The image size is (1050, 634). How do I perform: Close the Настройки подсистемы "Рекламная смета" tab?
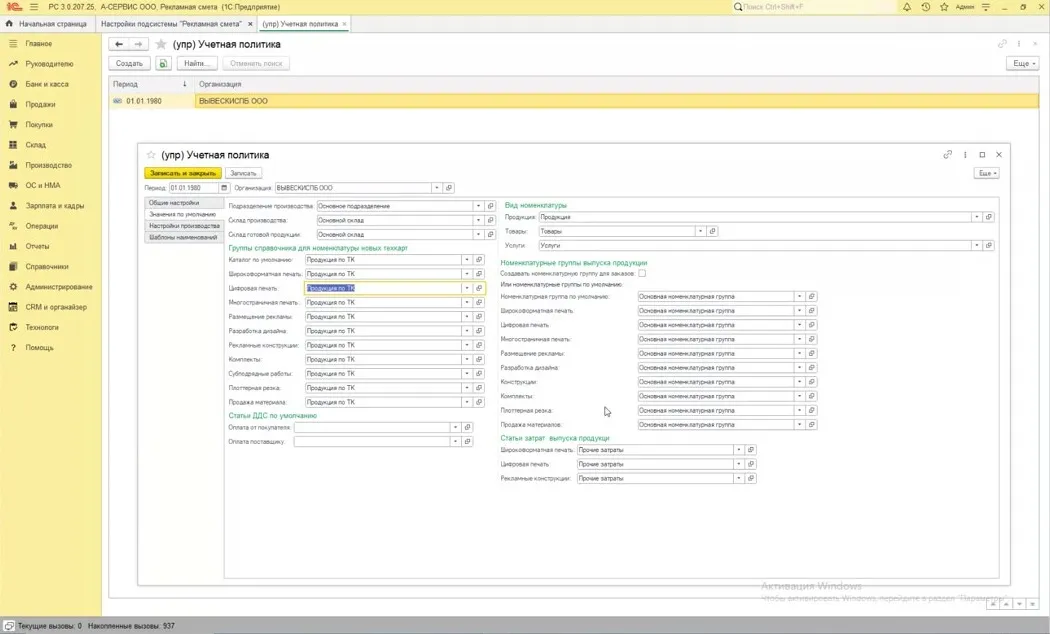(x=250, y=24)
